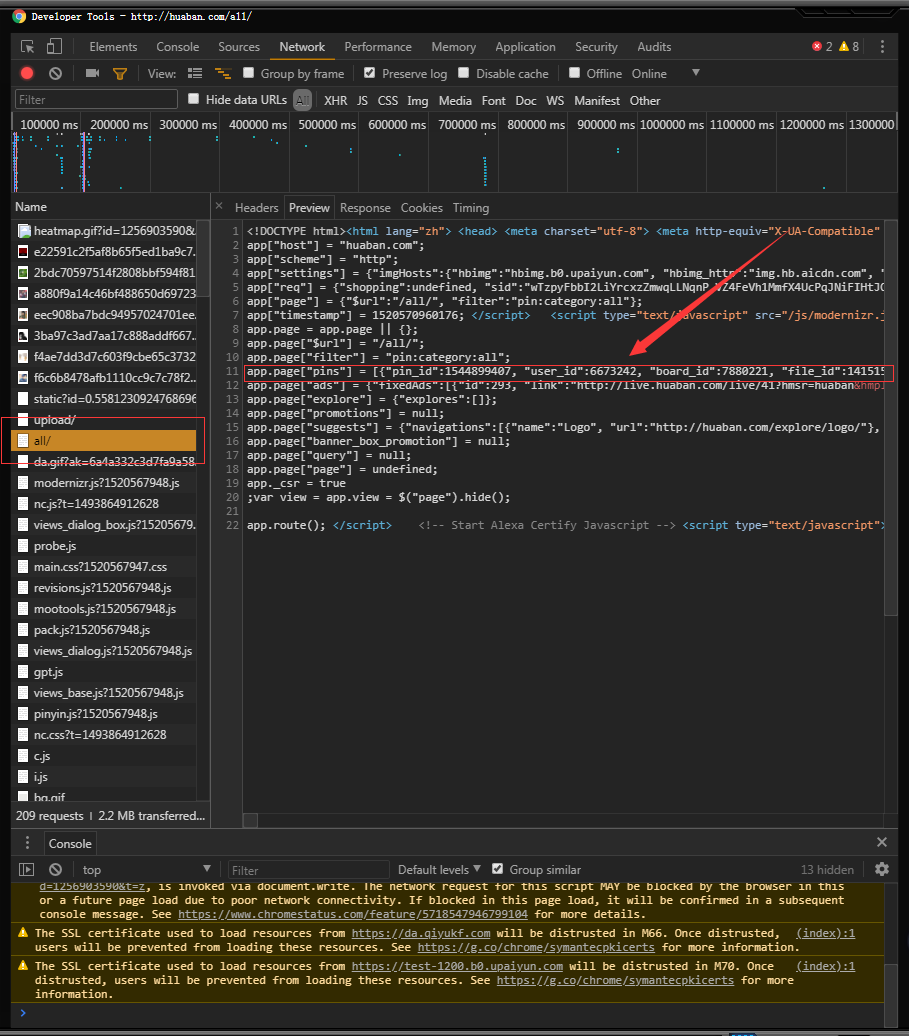This screenshot has height=1036, width=909.
Task: Select the upload/ request row
Action: pyautogui.click(x=106, y=420)
